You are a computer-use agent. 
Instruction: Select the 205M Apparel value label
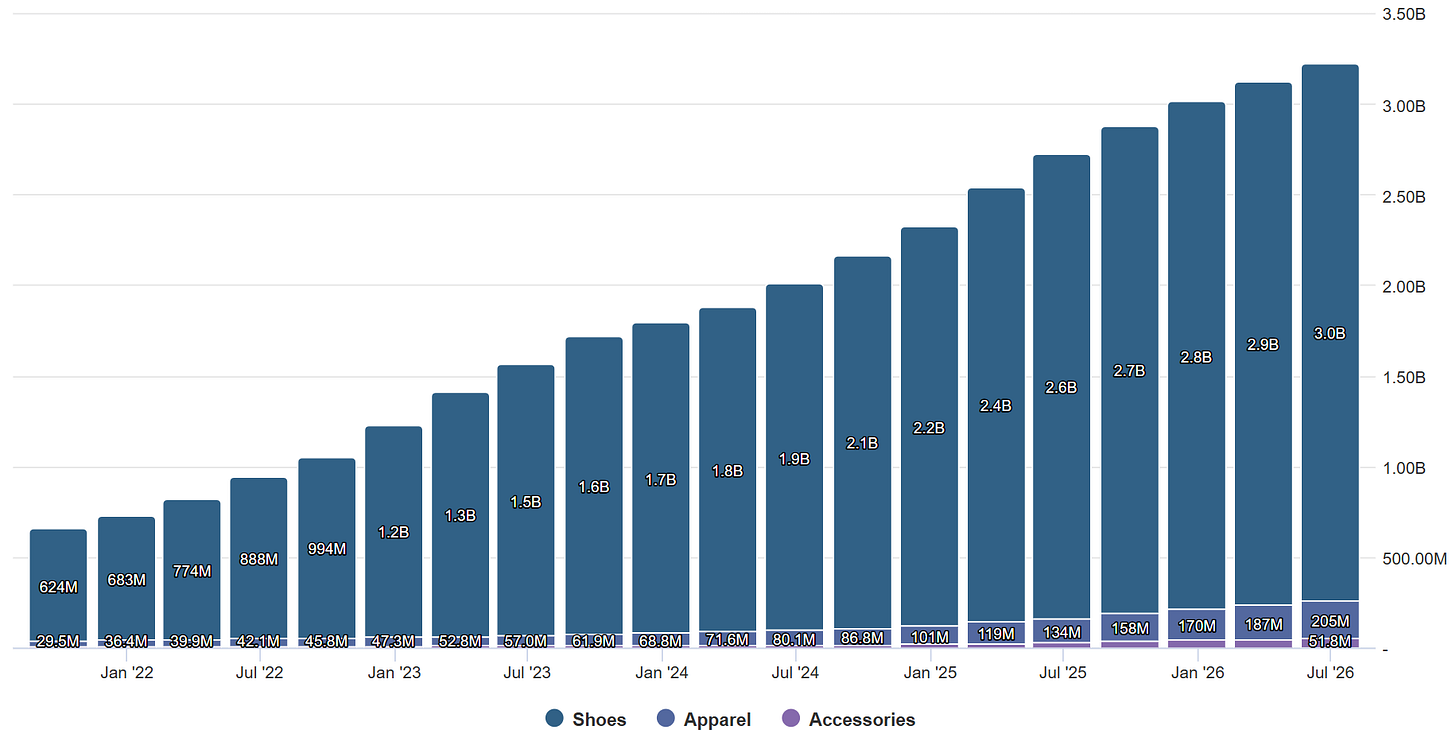click(x=1330, y=622)
